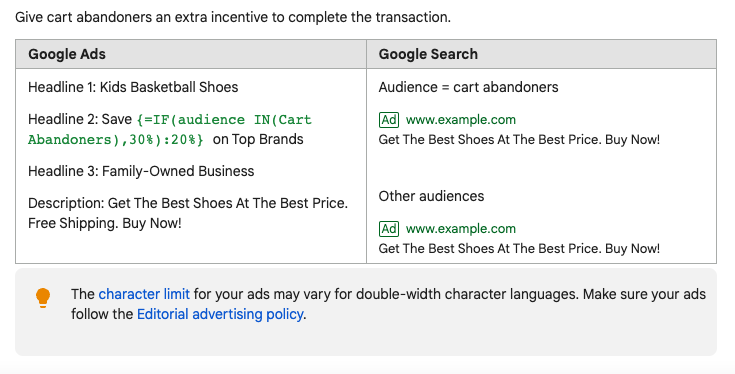
Task: Click the cart abandoners incentive intro sentence
Action: (x=233, y=17)
